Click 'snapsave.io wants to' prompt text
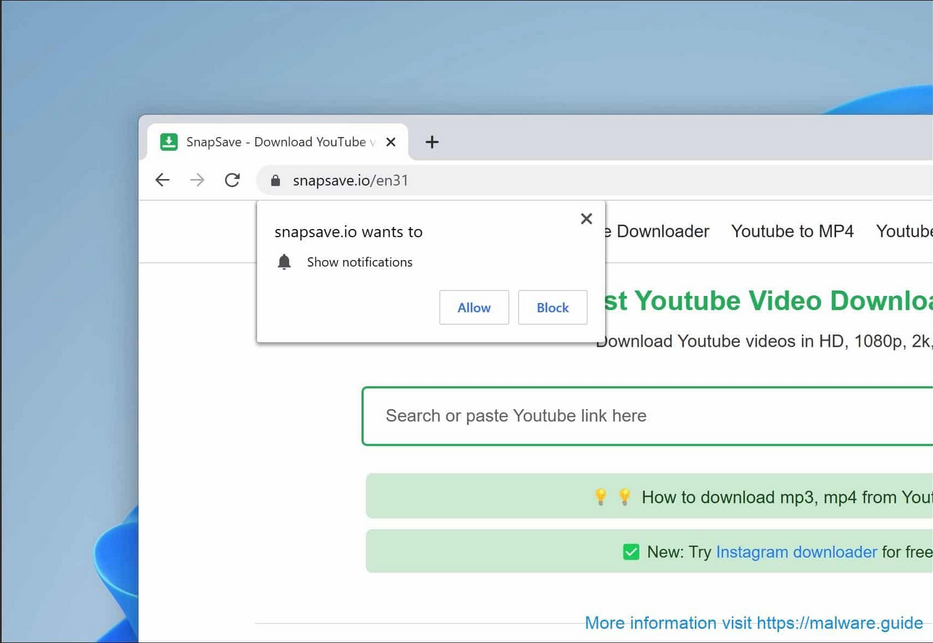Image resolution: width=933 pixels, height=643 pixels. 349,232
